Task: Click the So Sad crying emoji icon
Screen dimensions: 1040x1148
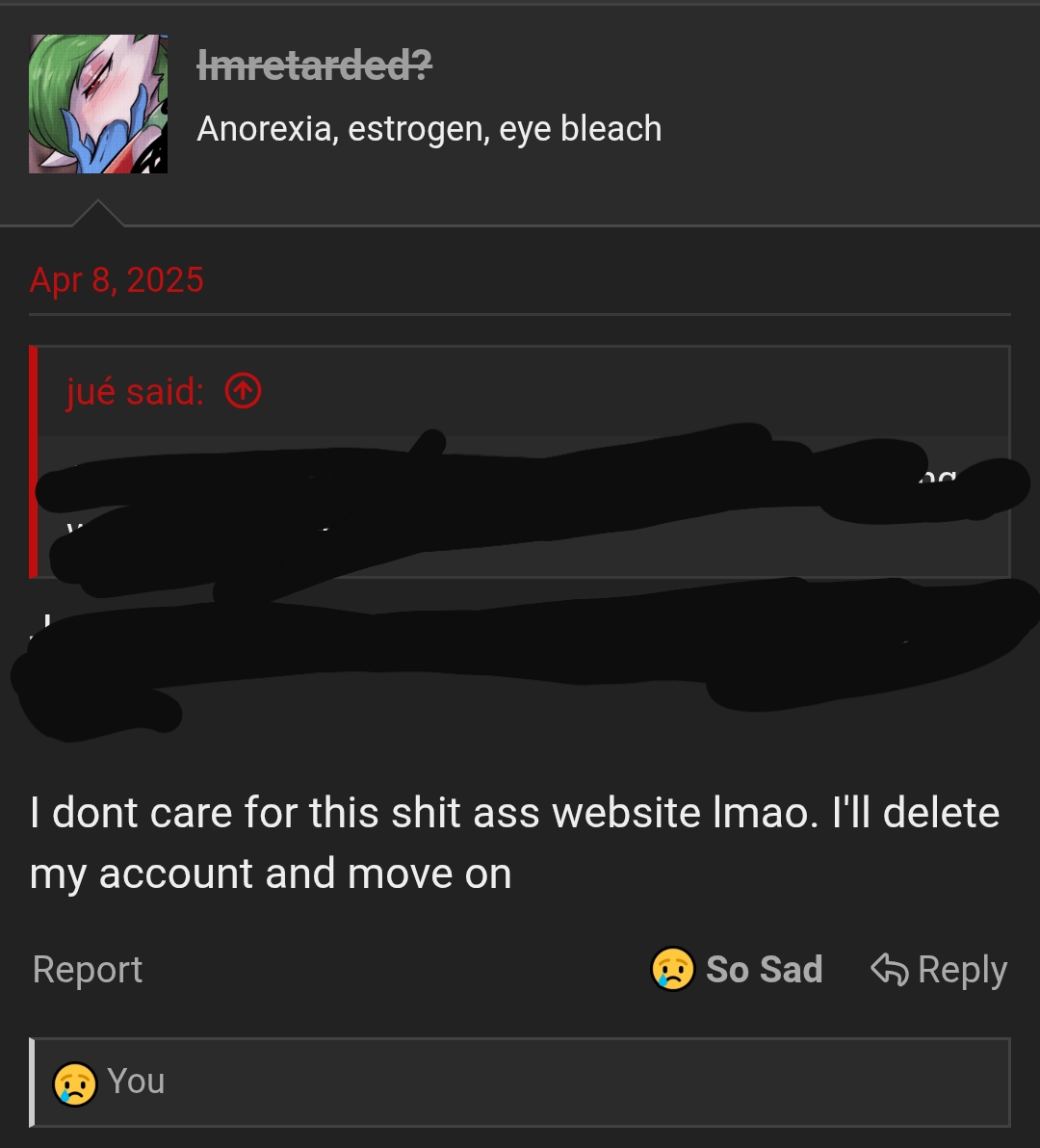Action: (x=672, y=970)
